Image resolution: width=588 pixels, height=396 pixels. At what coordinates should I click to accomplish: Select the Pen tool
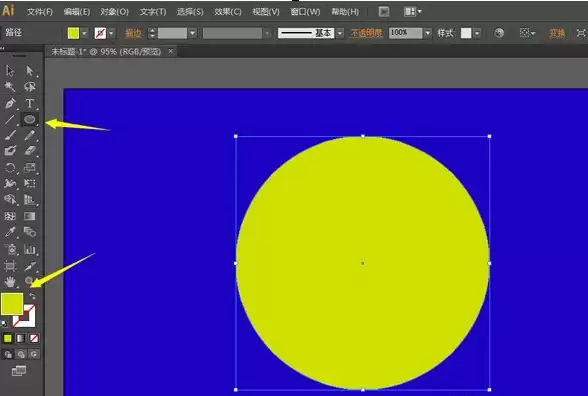[10, 103]
